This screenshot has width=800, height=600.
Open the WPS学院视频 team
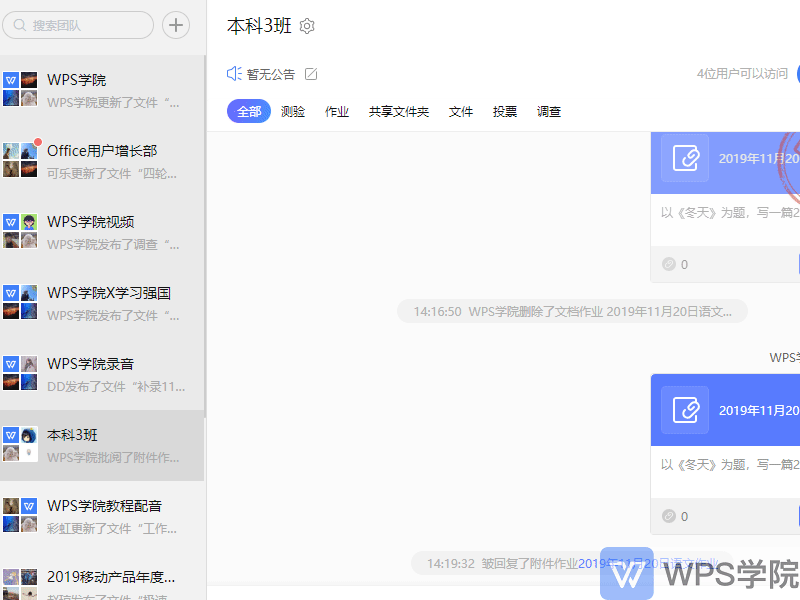click(x=102, y=231)
